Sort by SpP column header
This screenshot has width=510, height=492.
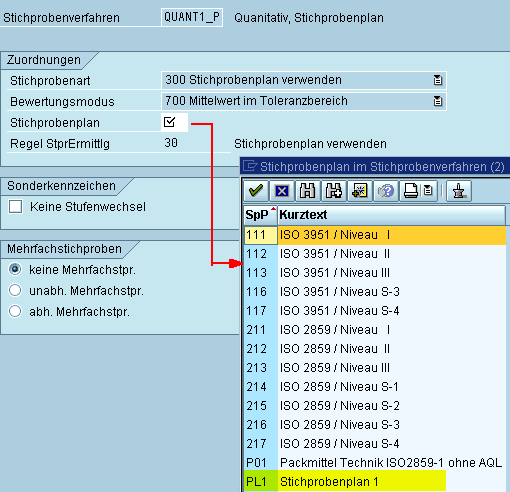[x=260, y=215]
